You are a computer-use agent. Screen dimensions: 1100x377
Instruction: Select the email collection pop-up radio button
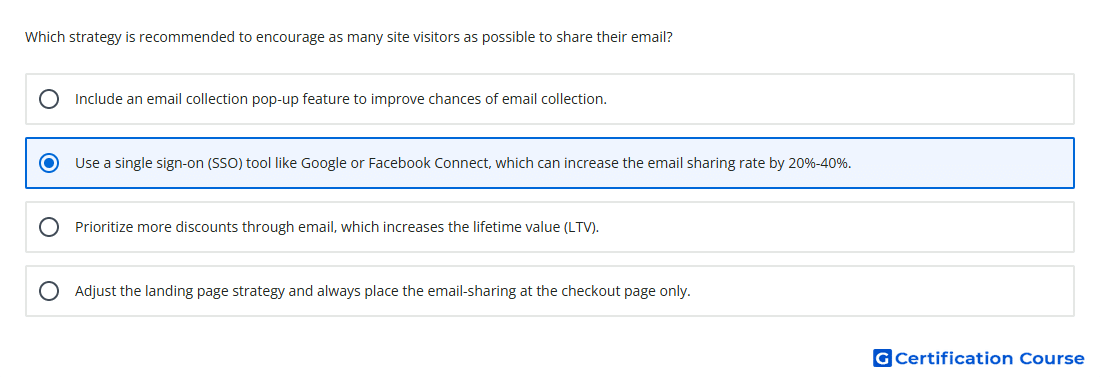click(x=49, y=99)
